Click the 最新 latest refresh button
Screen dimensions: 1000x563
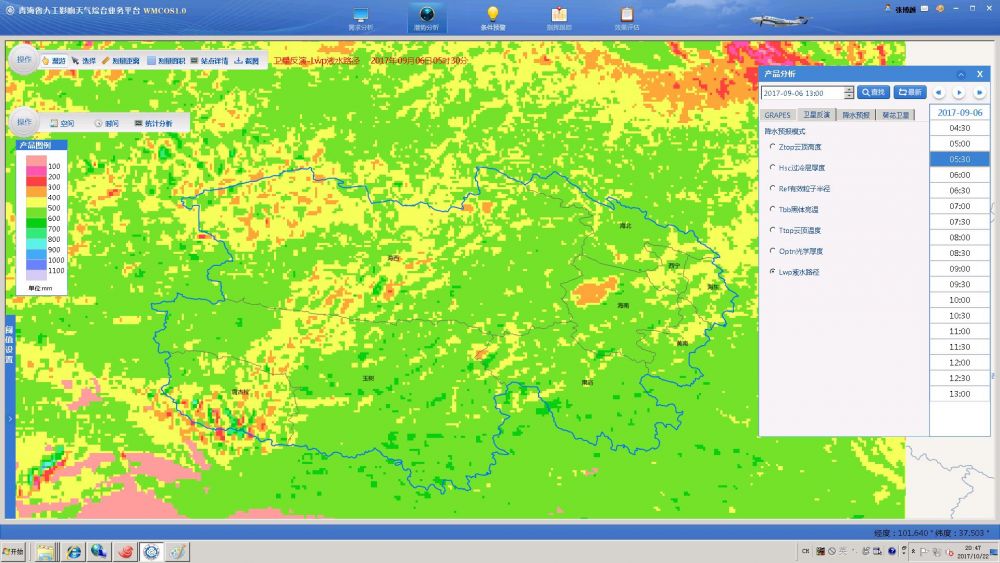coord(909,93)
